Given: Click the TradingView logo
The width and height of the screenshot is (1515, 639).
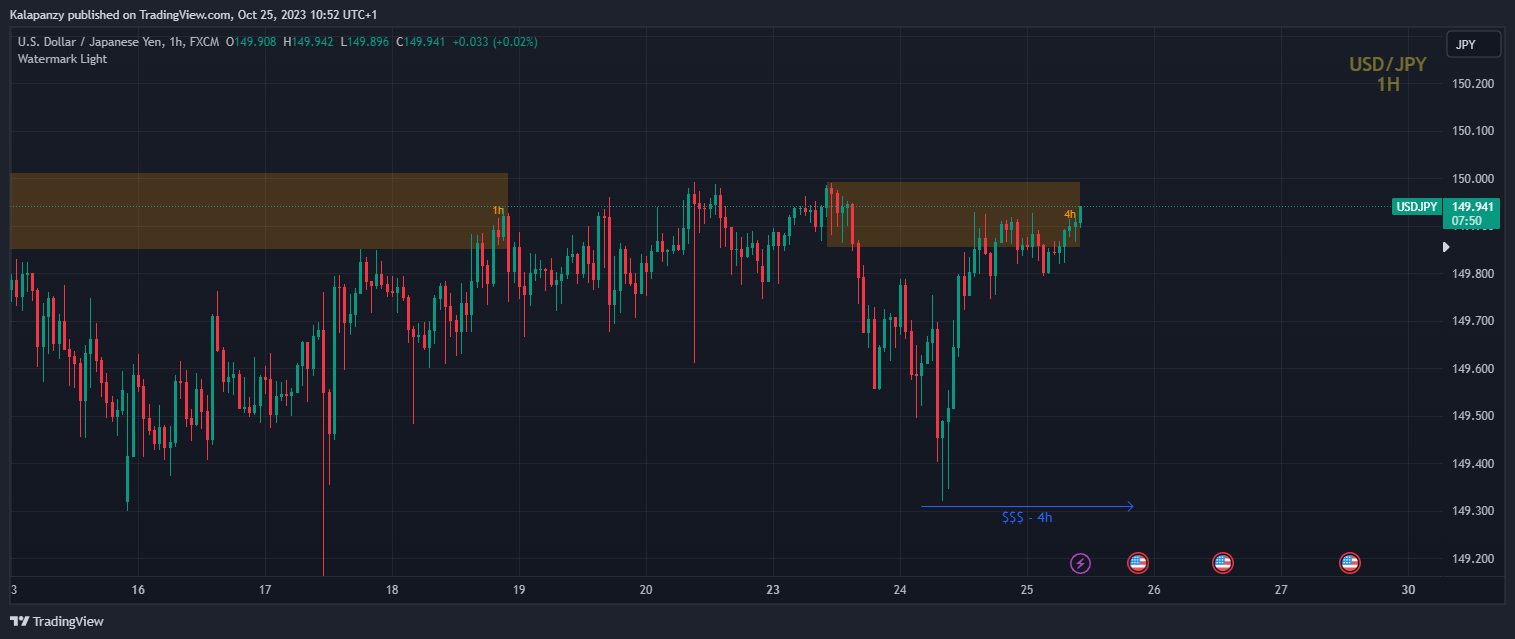Looking at the screenshot, I should (x=57, y=621).
